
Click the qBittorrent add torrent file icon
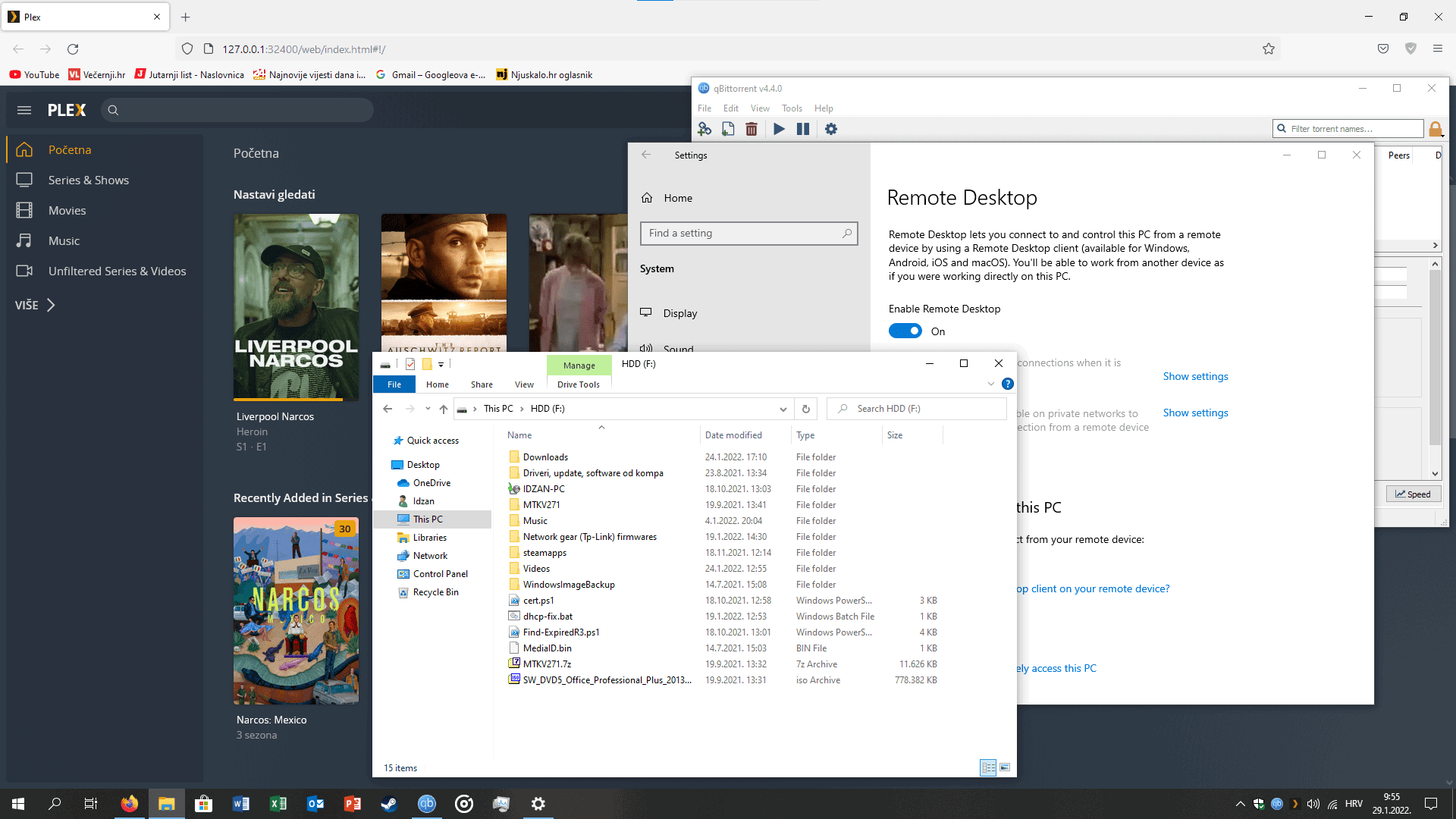[728, 129]
